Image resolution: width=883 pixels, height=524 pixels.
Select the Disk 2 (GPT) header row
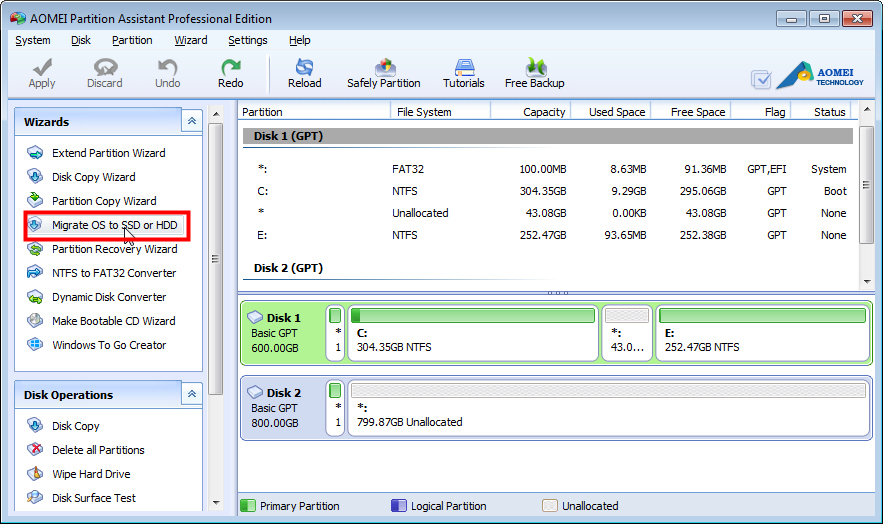pyautogui.click(x=548, y=268)
